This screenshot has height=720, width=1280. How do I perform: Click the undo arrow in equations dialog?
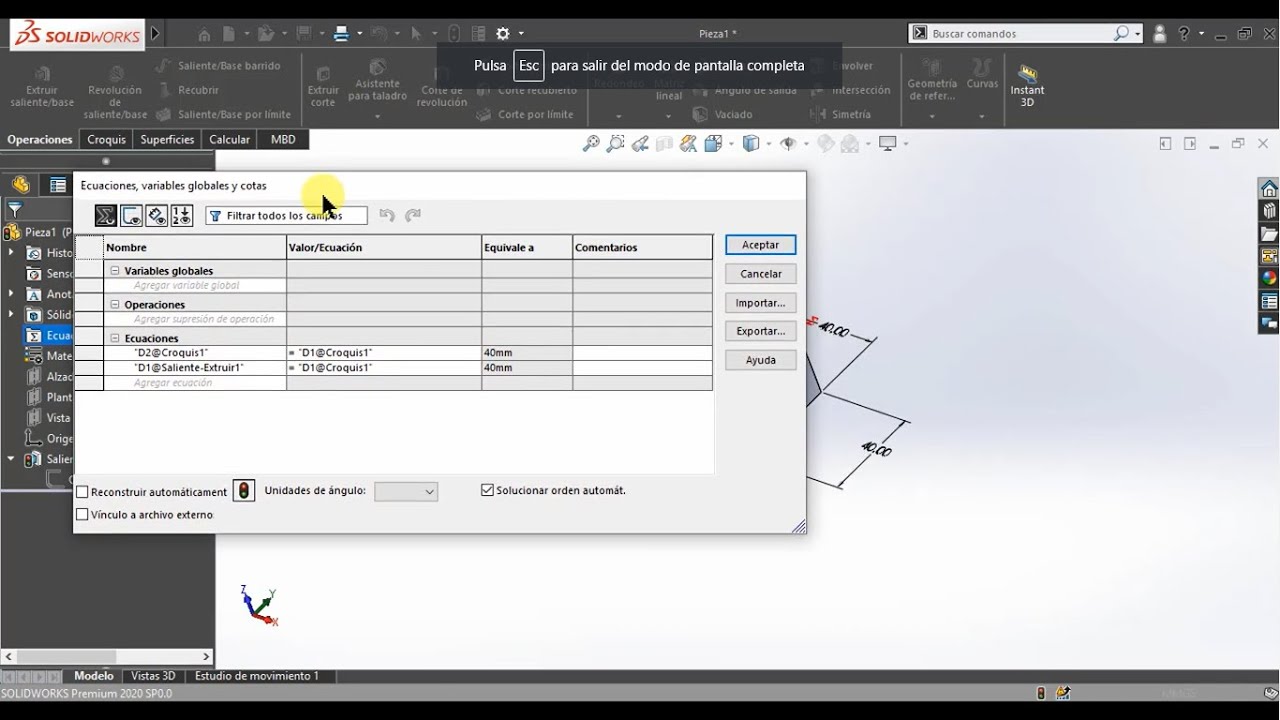click(x=387, y=215)
